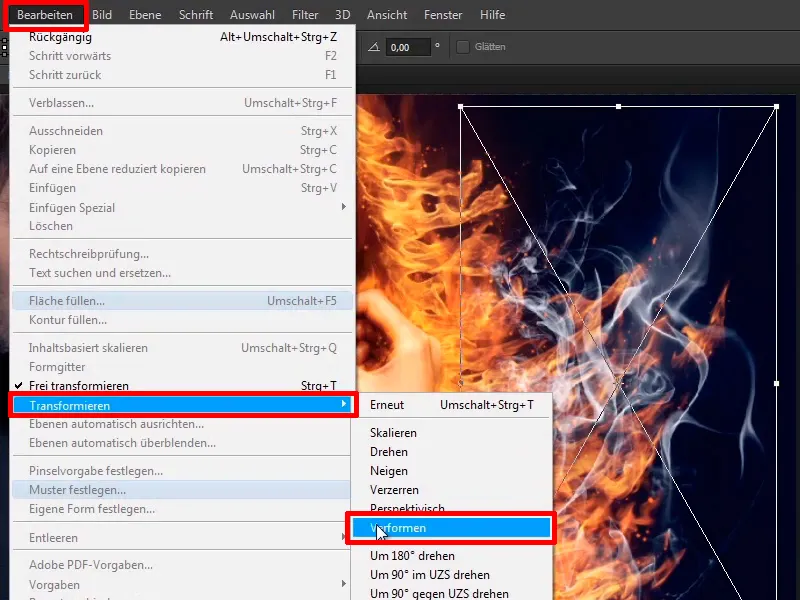The width and height of the screenshot is (800, 600).
Task: Open the Bild menu
Action: (102, 15)
